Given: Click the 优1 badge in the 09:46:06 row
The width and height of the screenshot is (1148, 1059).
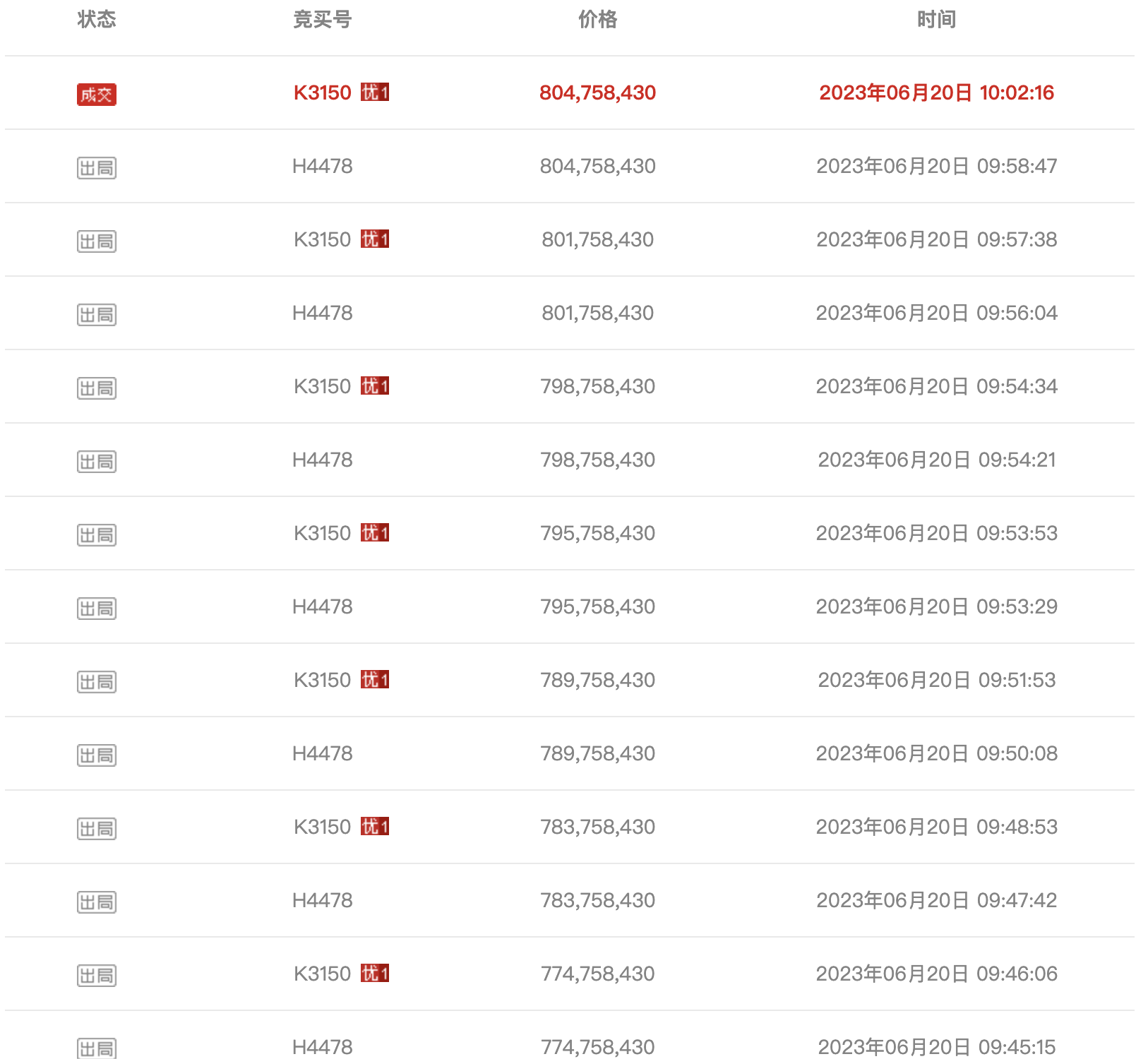Looking at the screenshot, I should 375,974.
